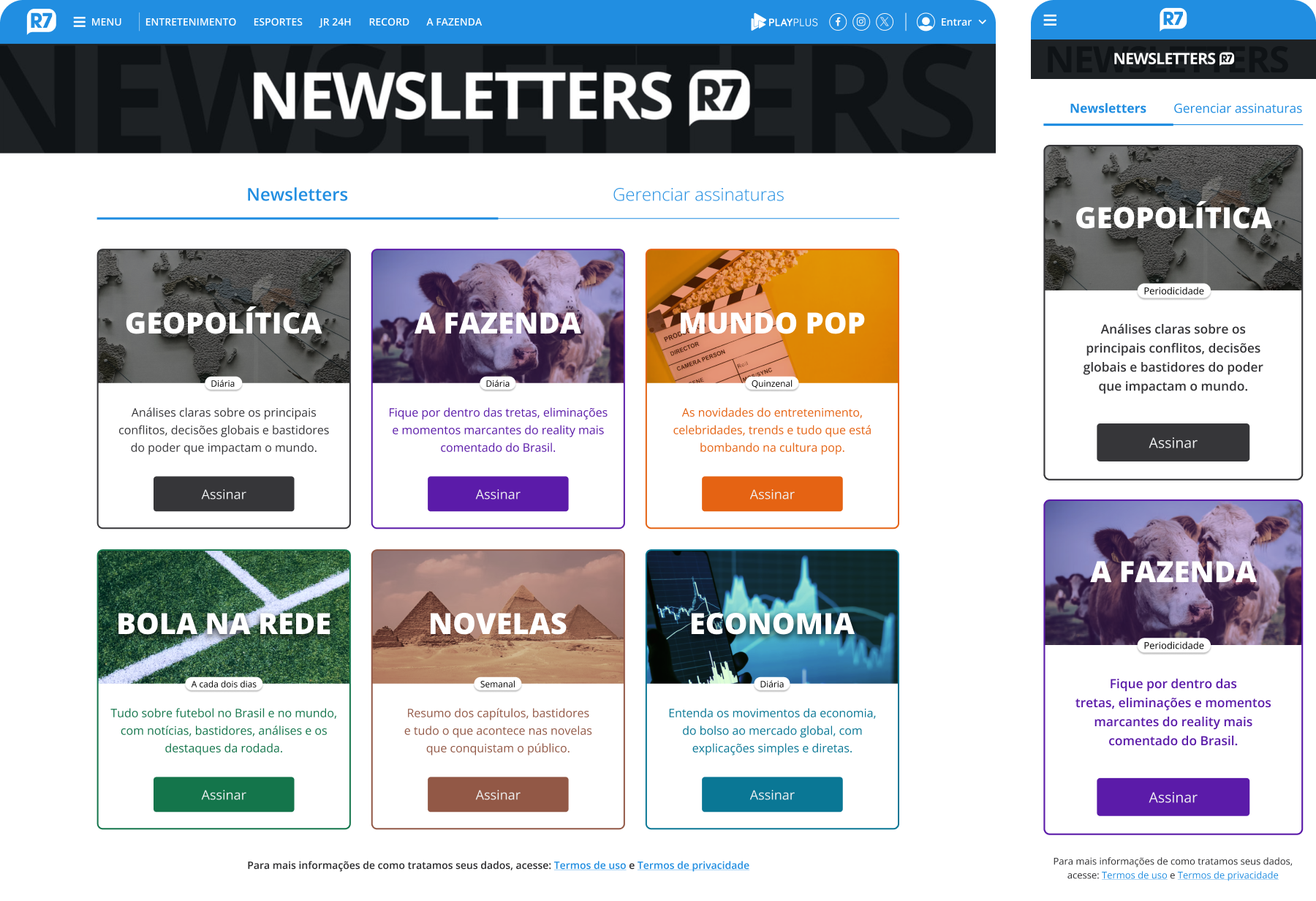The height and width of the screenshot is (901, 1316).
Task: Select the desktop Newsletters tab
Action: 298,195
